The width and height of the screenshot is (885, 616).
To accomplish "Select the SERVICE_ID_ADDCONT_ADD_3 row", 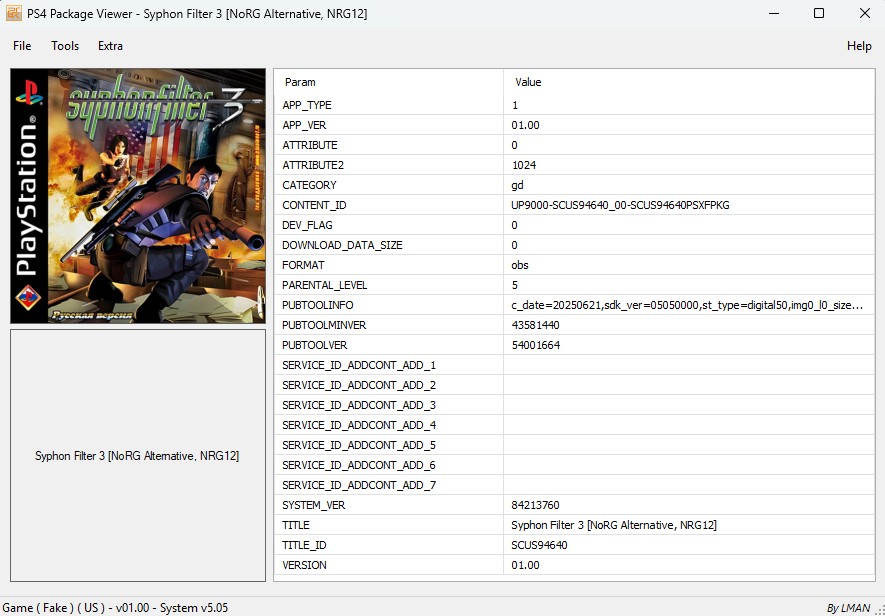I will (575, 405).
